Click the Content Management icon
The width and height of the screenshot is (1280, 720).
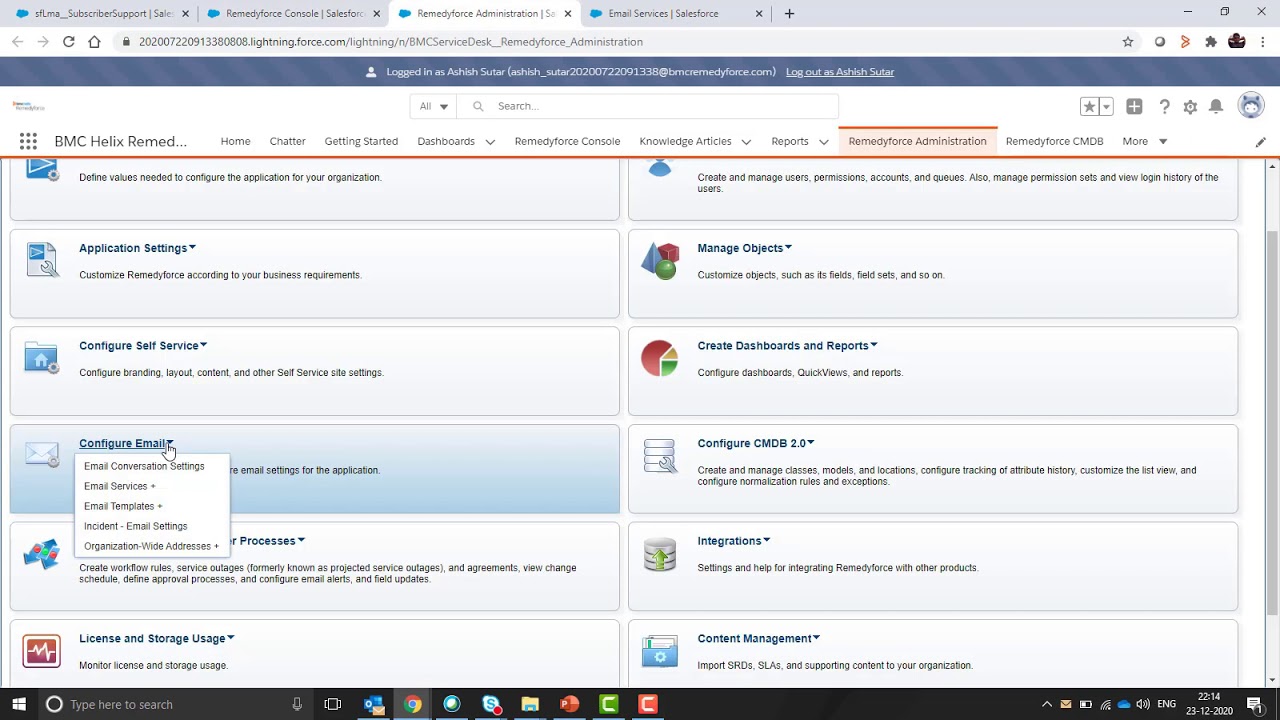[x=660, y=651]
